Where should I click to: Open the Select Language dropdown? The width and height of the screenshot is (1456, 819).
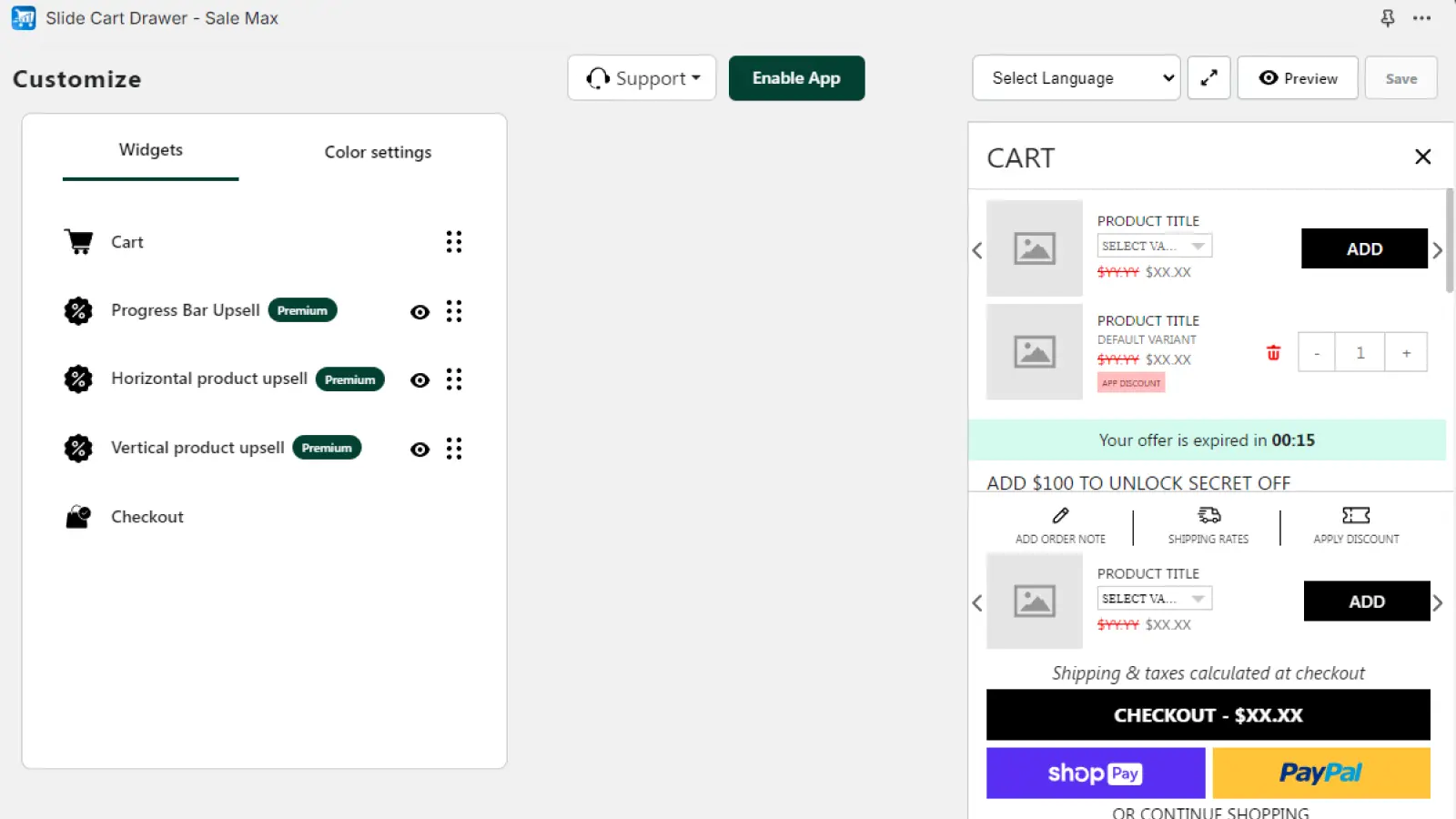1077,78
